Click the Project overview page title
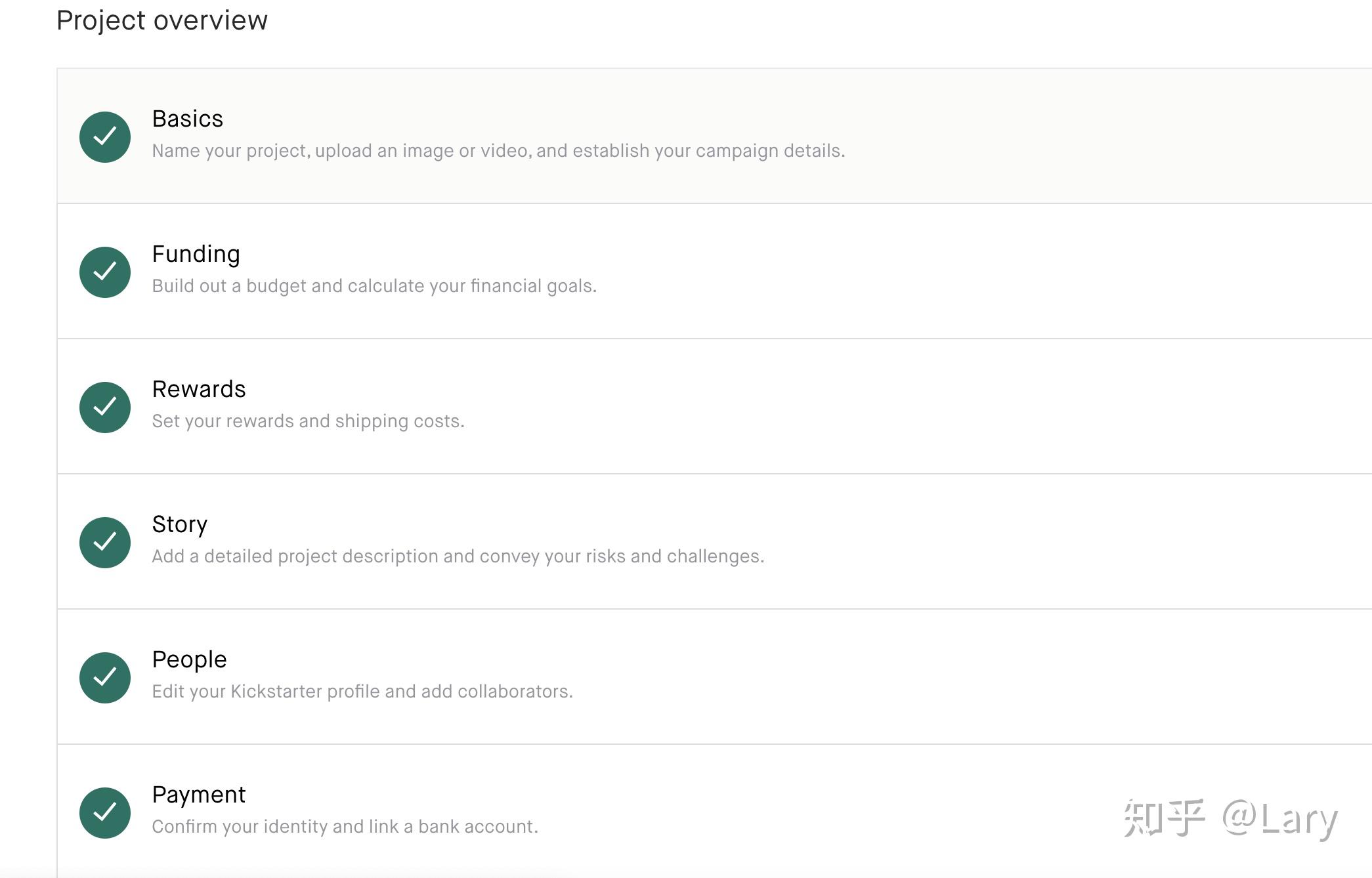 tap(162, 20)
